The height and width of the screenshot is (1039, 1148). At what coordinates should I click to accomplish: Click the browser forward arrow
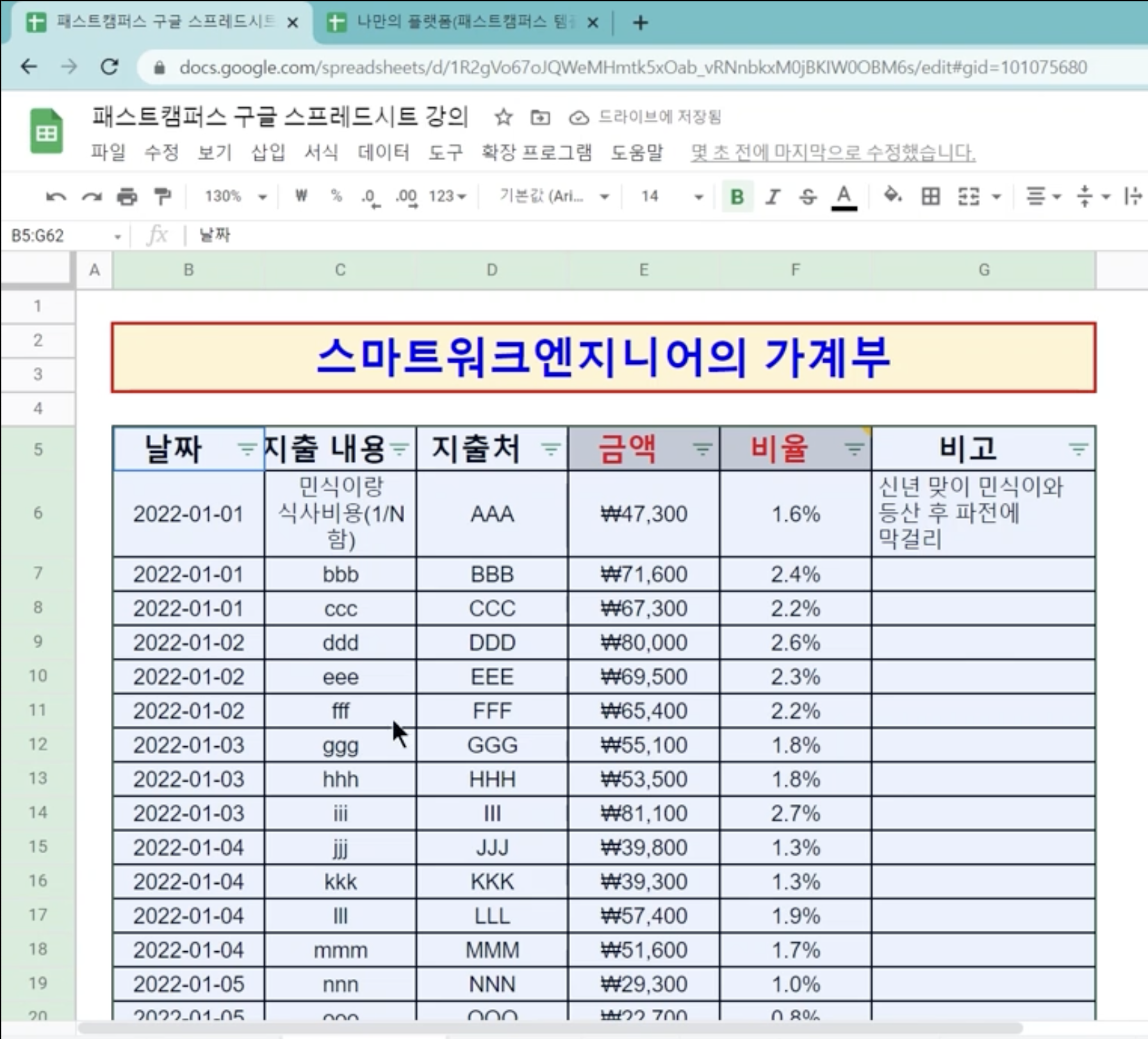[69, 67]
